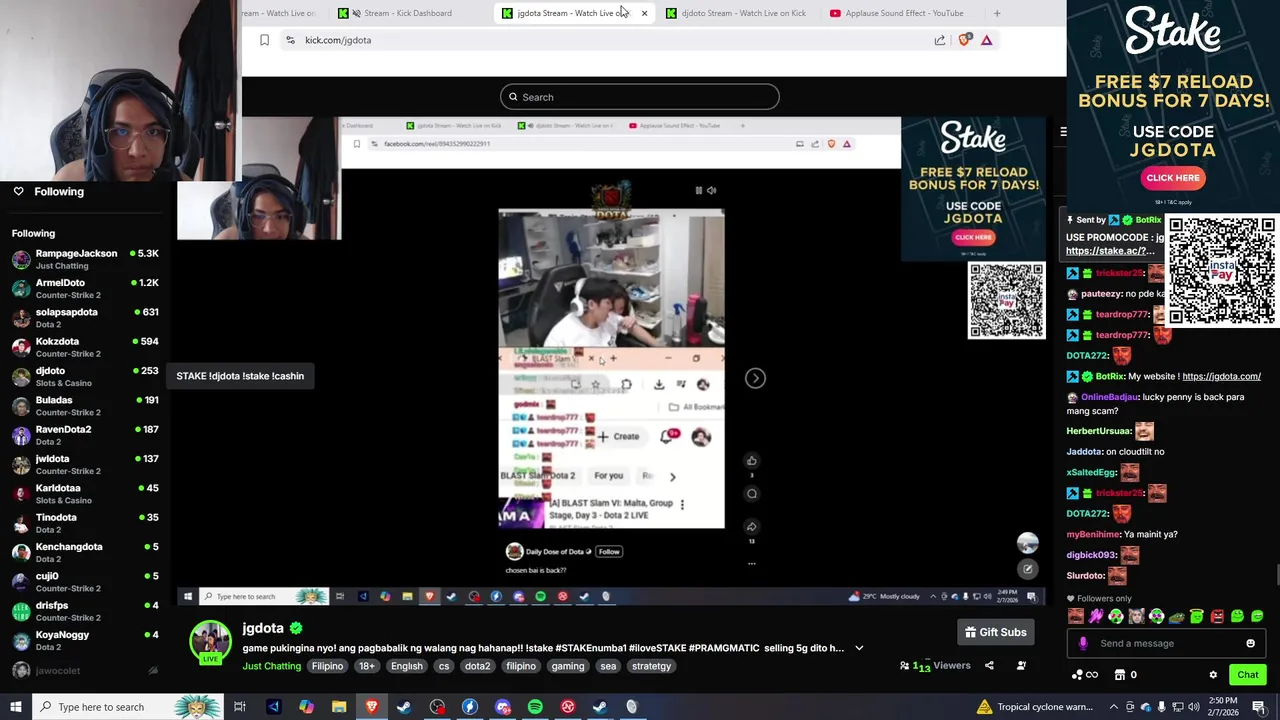This screenshot has width=1280, height=720.
Task: Open the Gift Subs button
Action: click(x=995, y=632)
